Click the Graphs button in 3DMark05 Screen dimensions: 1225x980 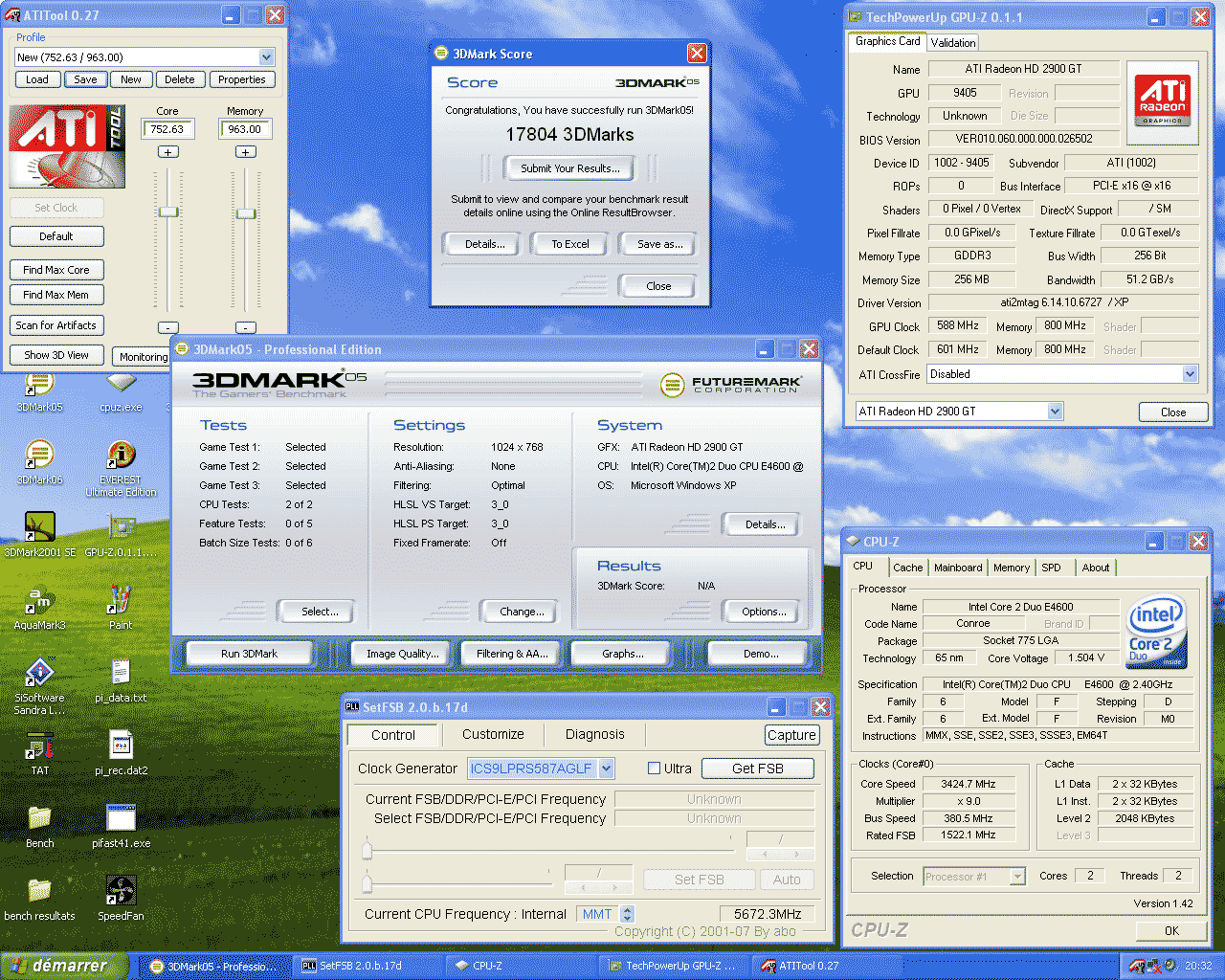click(x=622, y=654)
